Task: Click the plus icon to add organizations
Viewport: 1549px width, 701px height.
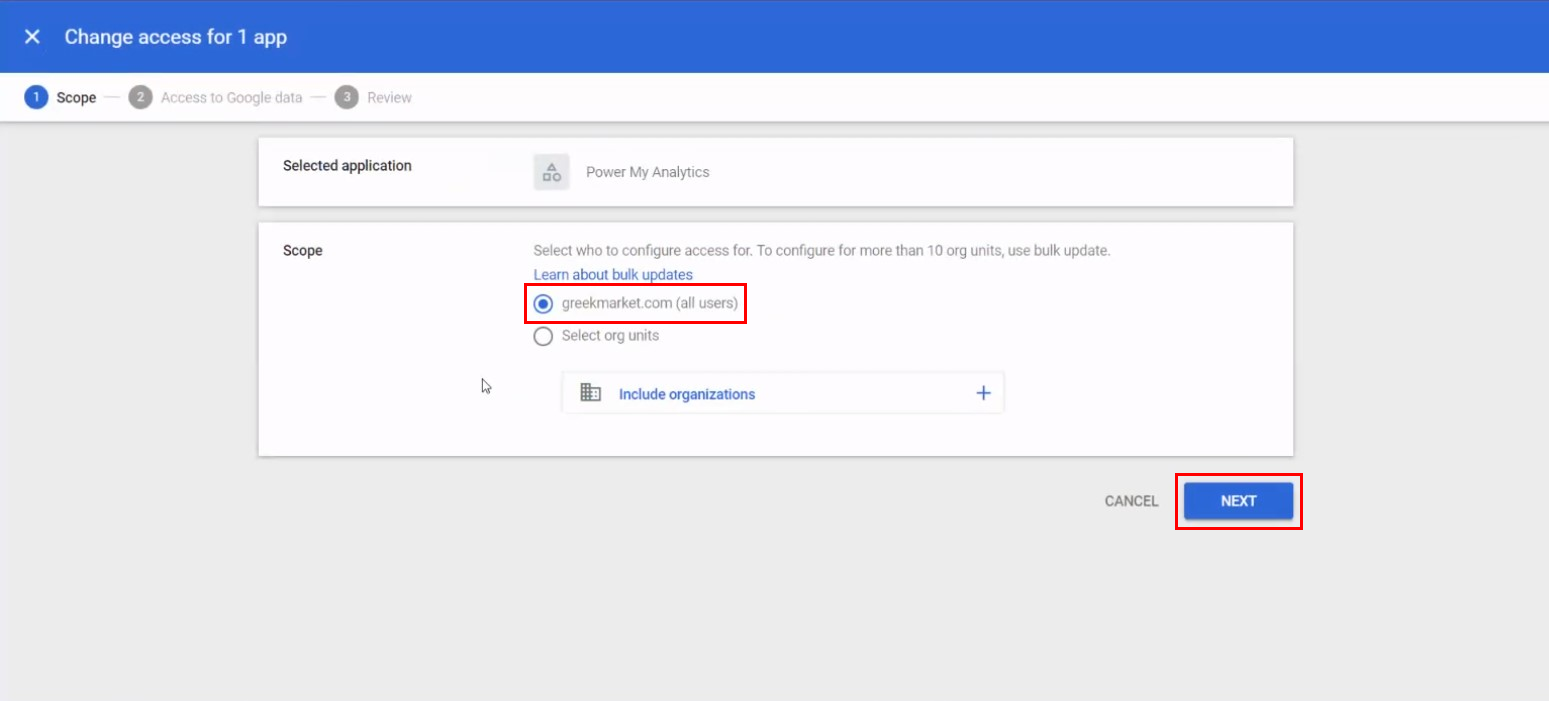Action: 983,393
